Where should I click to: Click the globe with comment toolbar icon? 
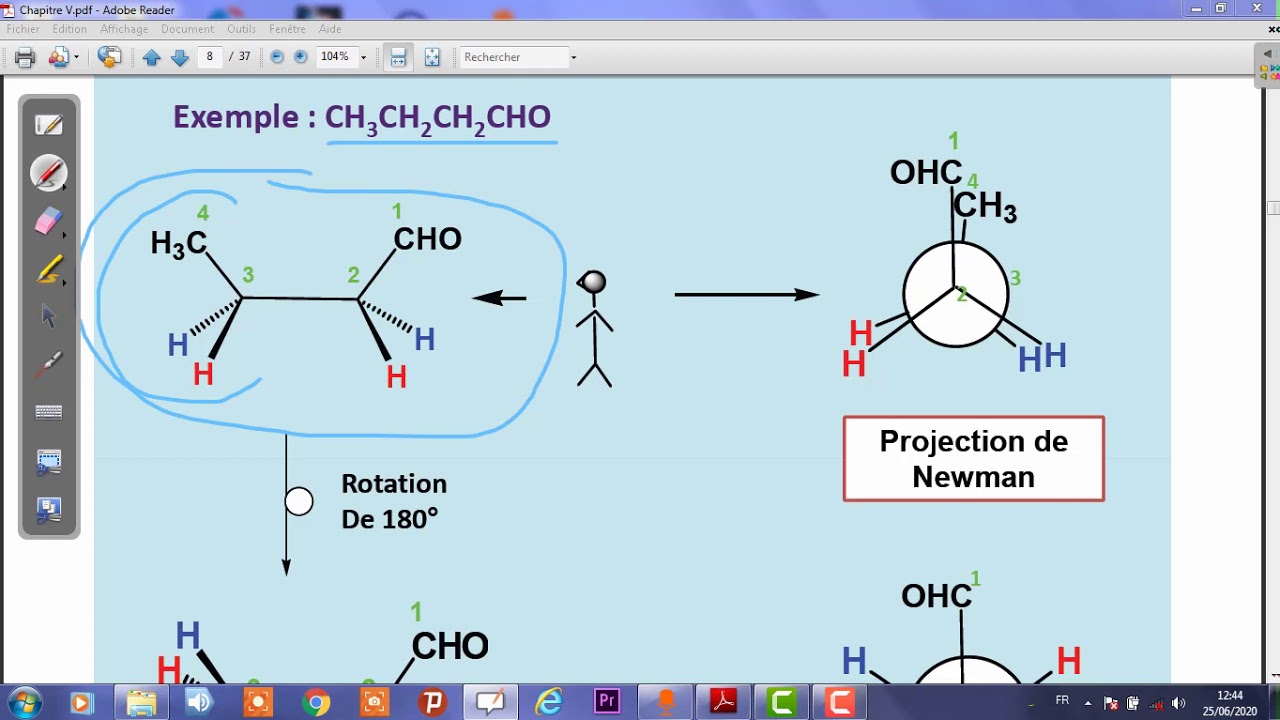point(109,57)
